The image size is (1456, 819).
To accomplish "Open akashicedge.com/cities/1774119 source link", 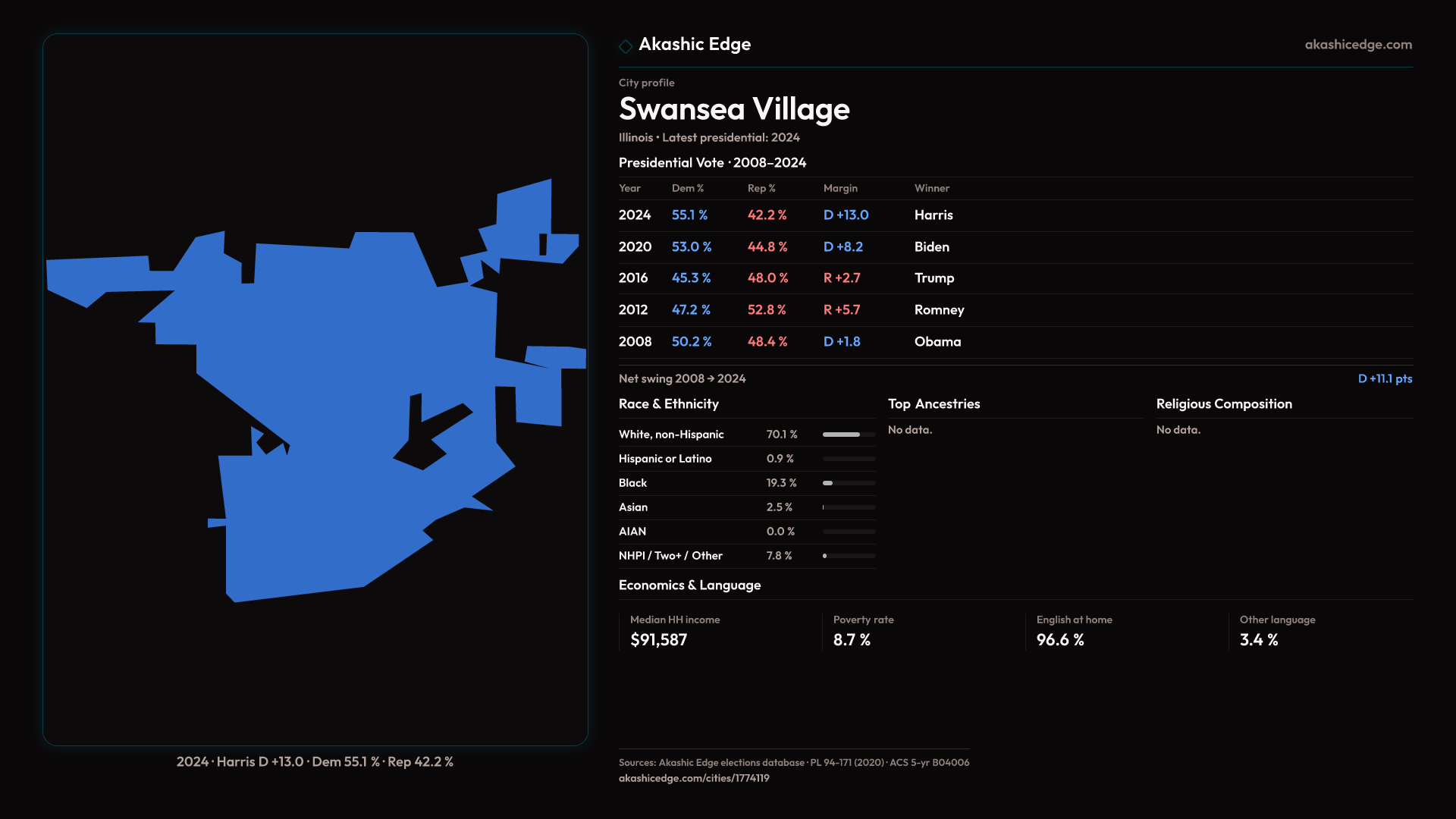I will pos(693,778).
